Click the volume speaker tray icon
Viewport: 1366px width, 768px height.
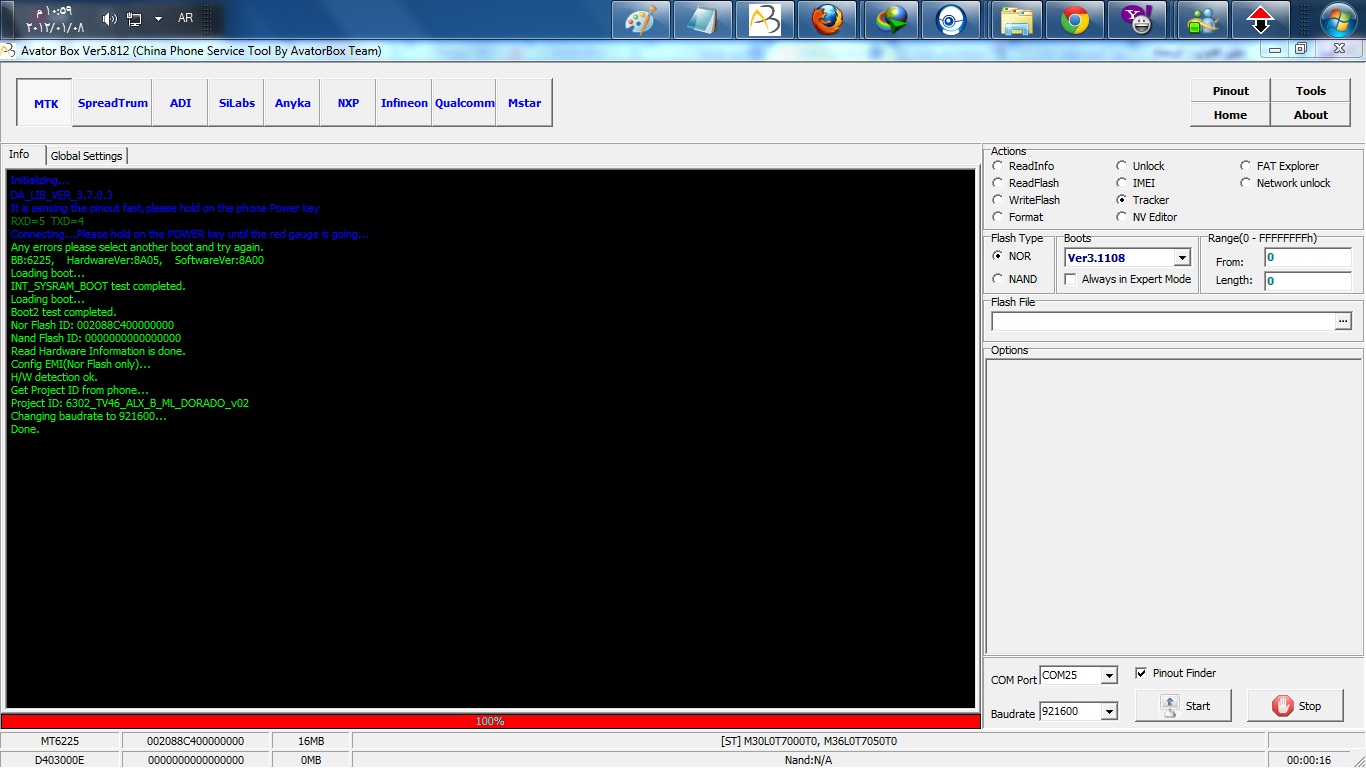109,18
